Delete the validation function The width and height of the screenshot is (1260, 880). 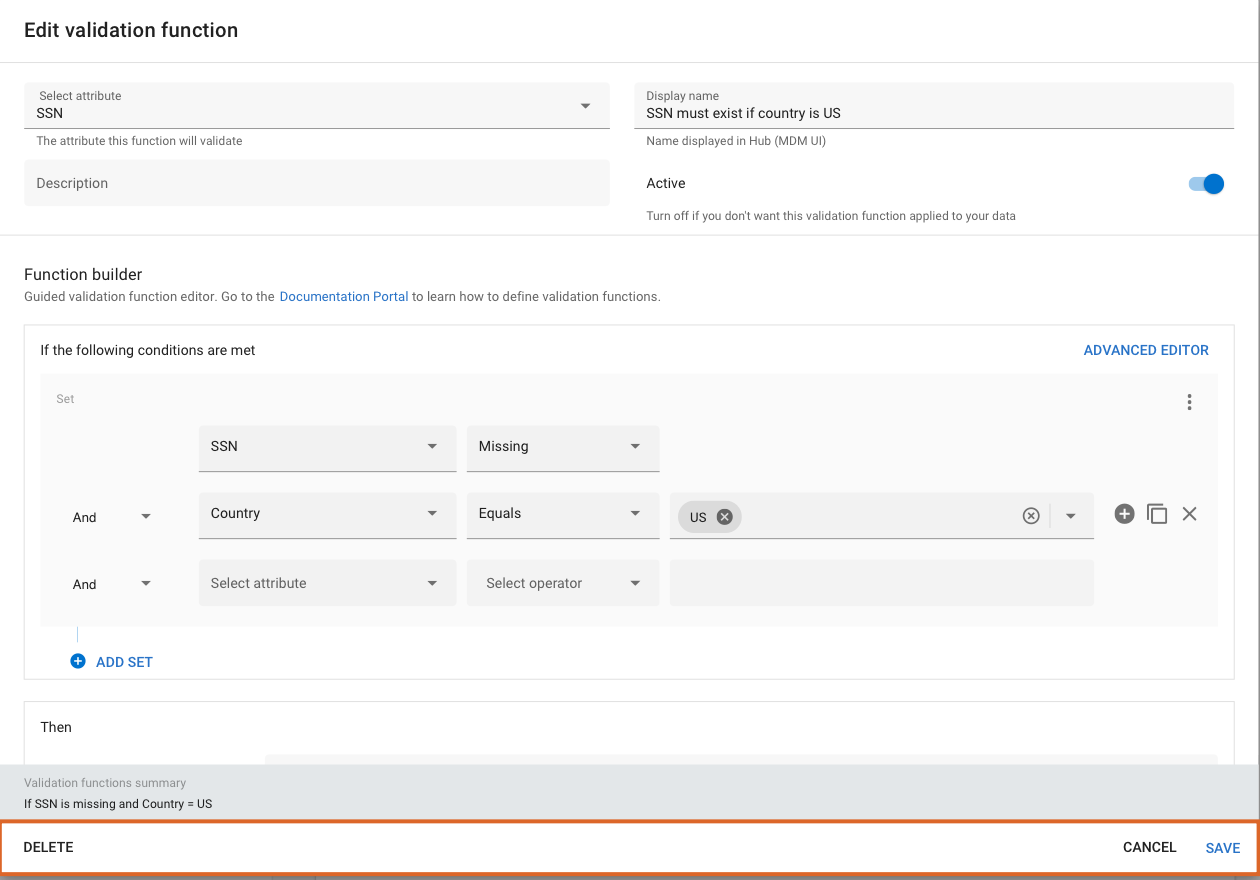click(49, 847)
